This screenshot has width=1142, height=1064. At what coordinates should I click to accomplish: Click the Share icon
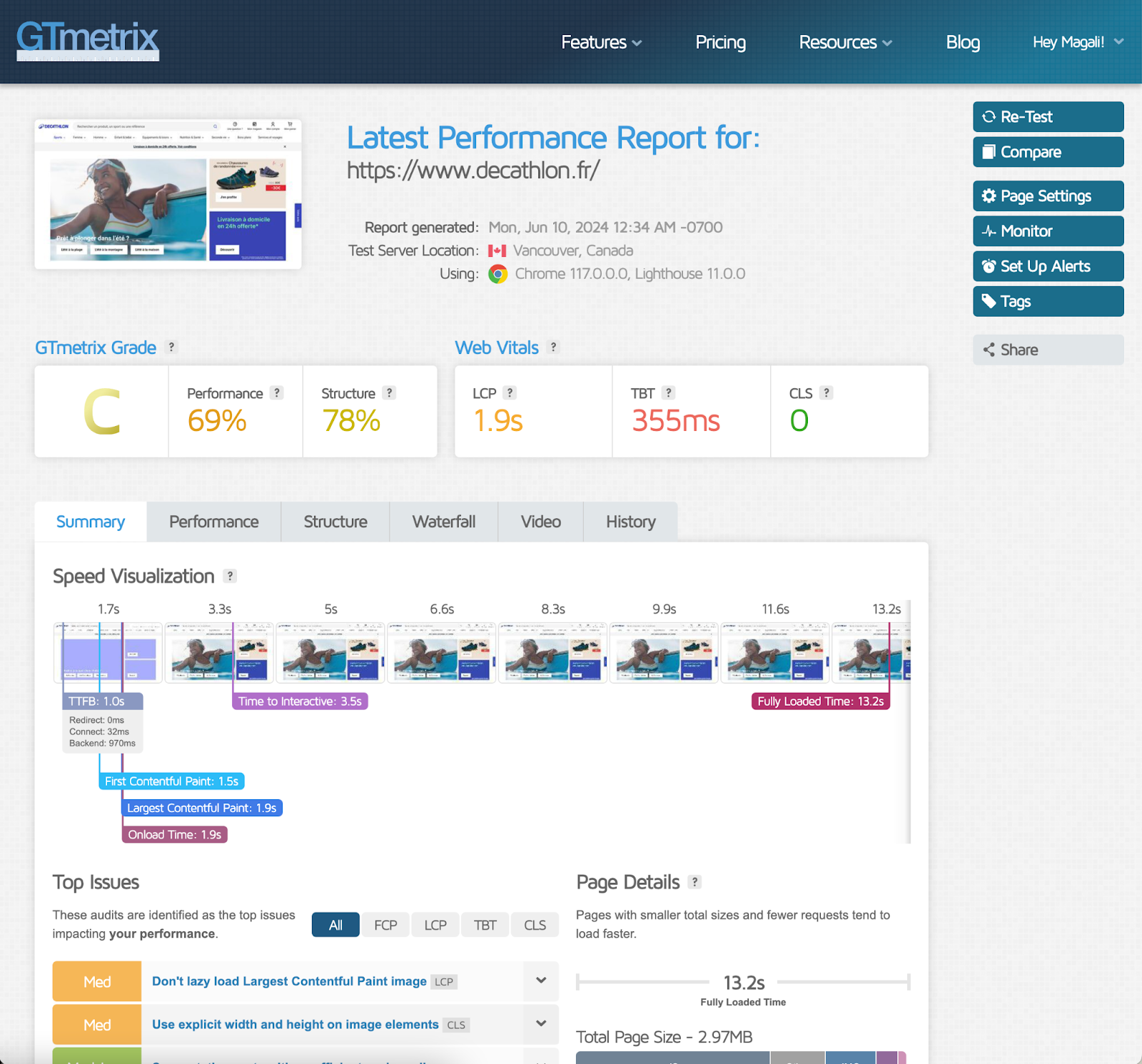click(x=989, y=350)
